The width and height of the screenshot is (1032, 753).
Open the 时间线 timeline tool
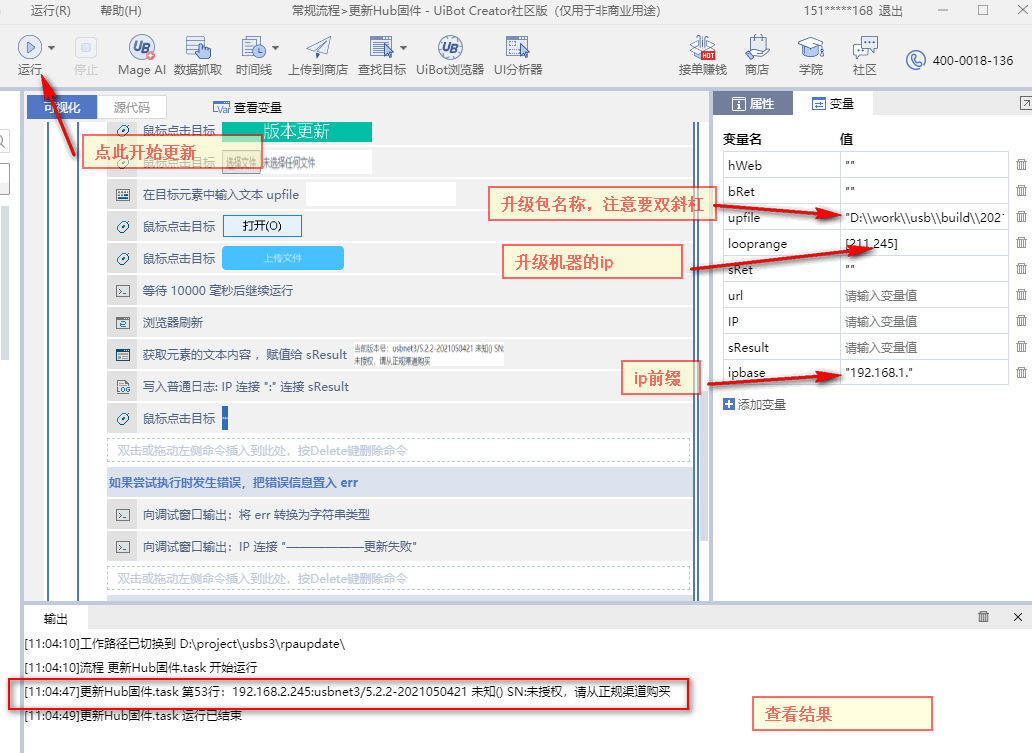pos(253,55)
